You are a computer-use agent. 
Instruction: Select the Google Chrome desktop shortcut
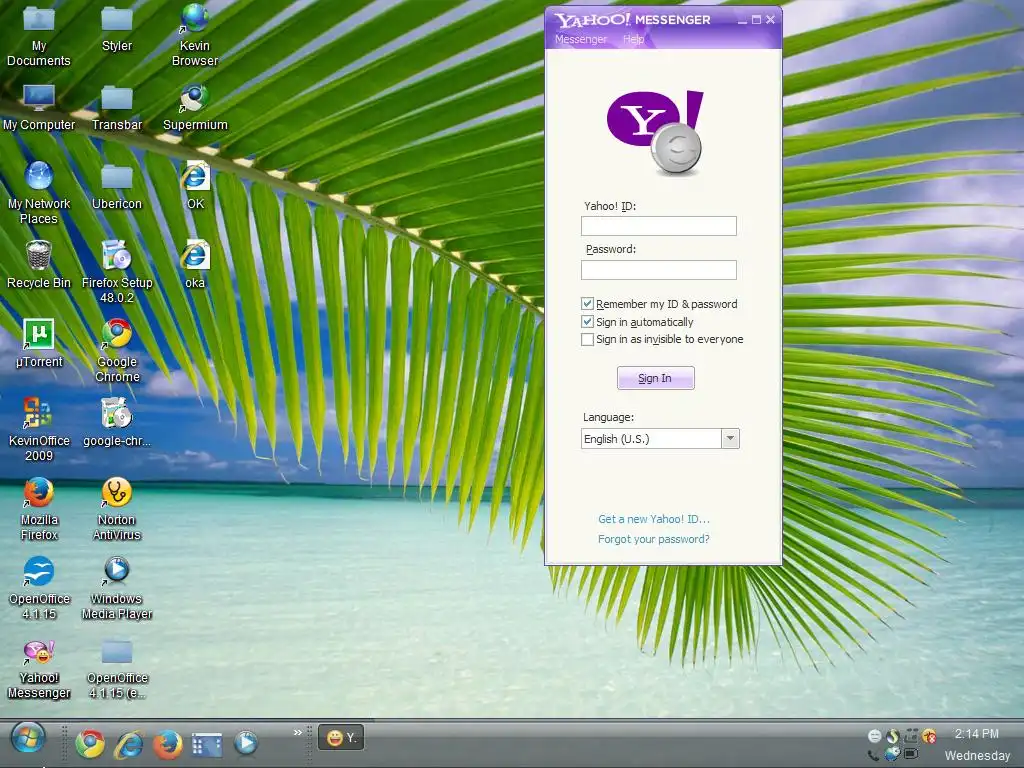(117, 351)
